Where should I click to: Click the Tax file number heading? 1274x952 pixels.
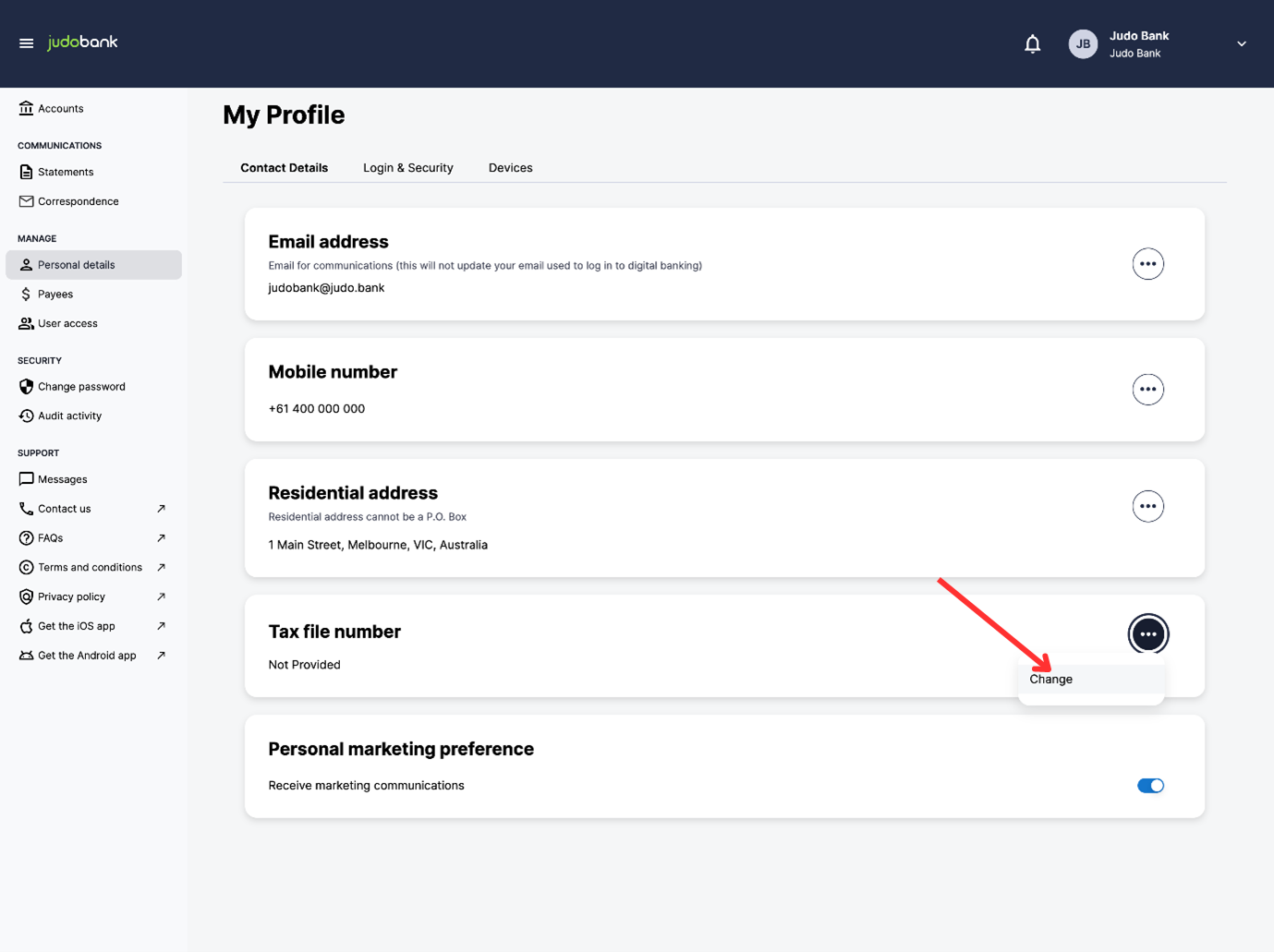334,633
